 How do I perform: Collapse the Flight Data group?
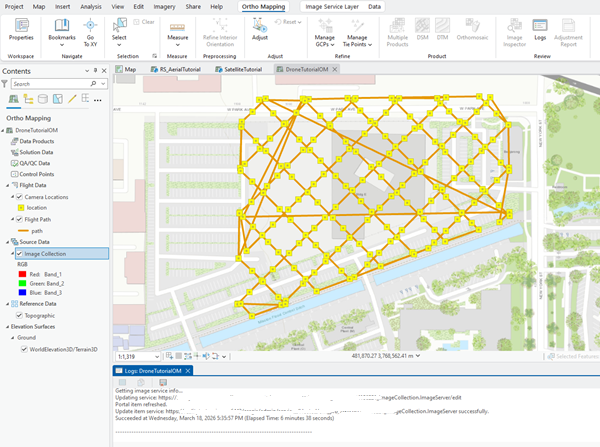pos(8,185)
